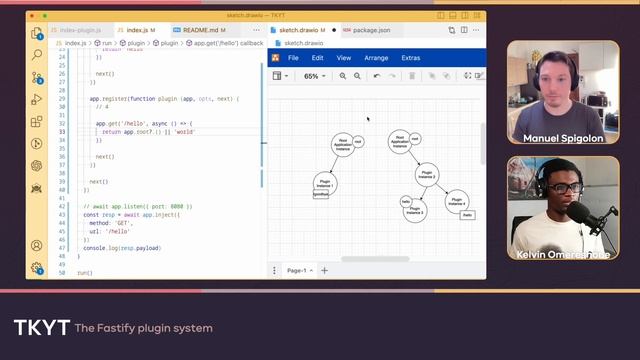This screenshot has height=360, width=640.
Task: Click the draw.io vertical scrollbar
Action: click(482, 143)
